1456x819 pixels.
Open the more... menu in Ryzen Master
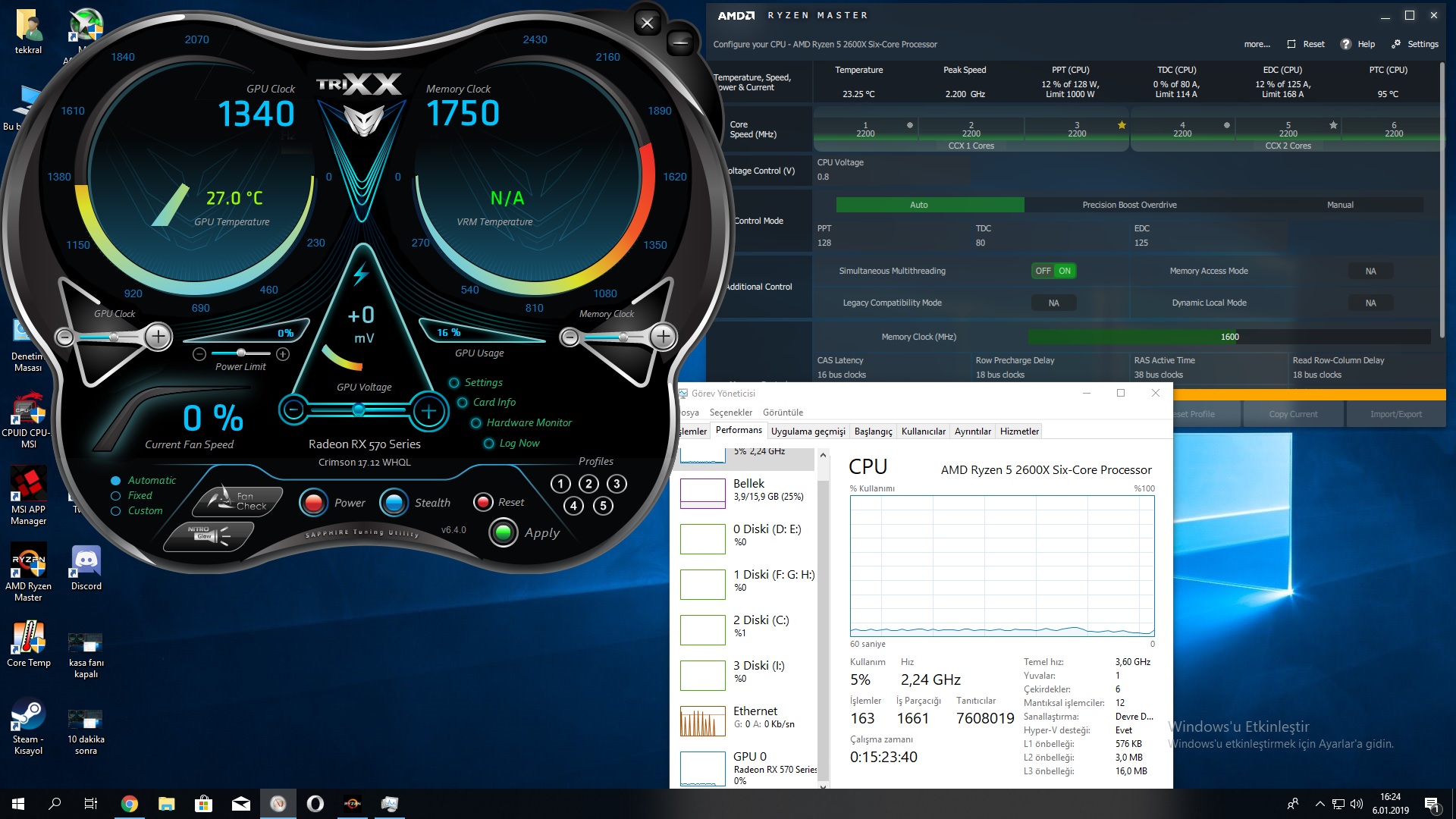pyautogui.click(x=1257, y=44)
